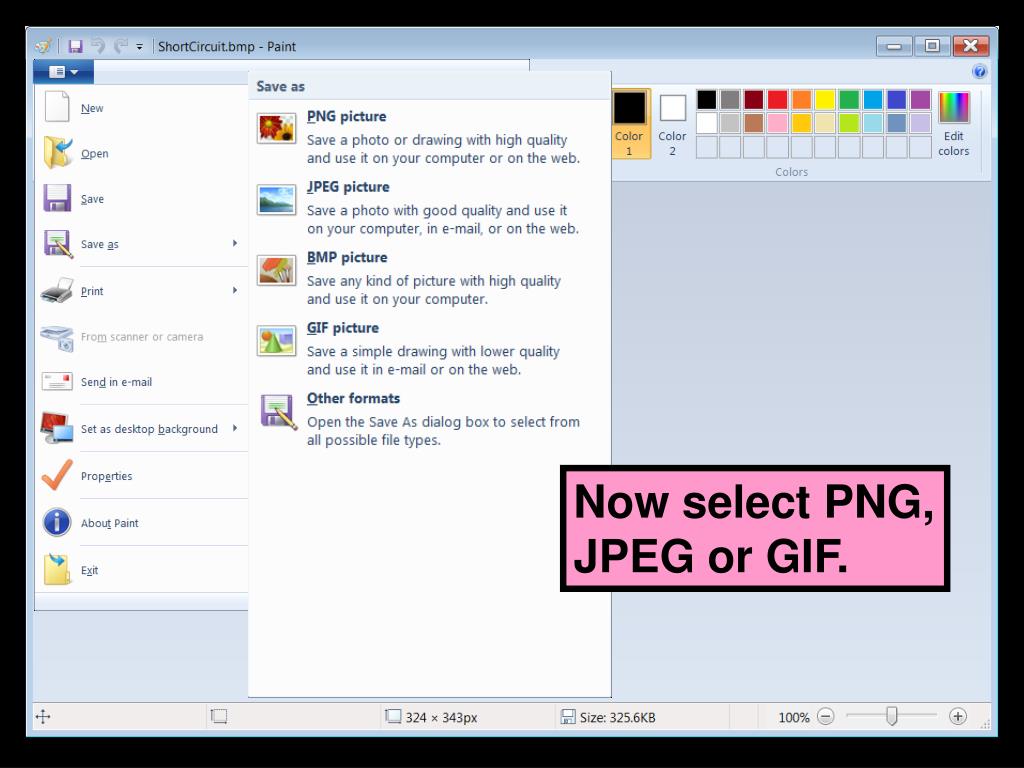This screenshot has height=768, width=1024.
Task: Click the zoom in plus button
Action: pyautogui.click(x=957, y=716)
